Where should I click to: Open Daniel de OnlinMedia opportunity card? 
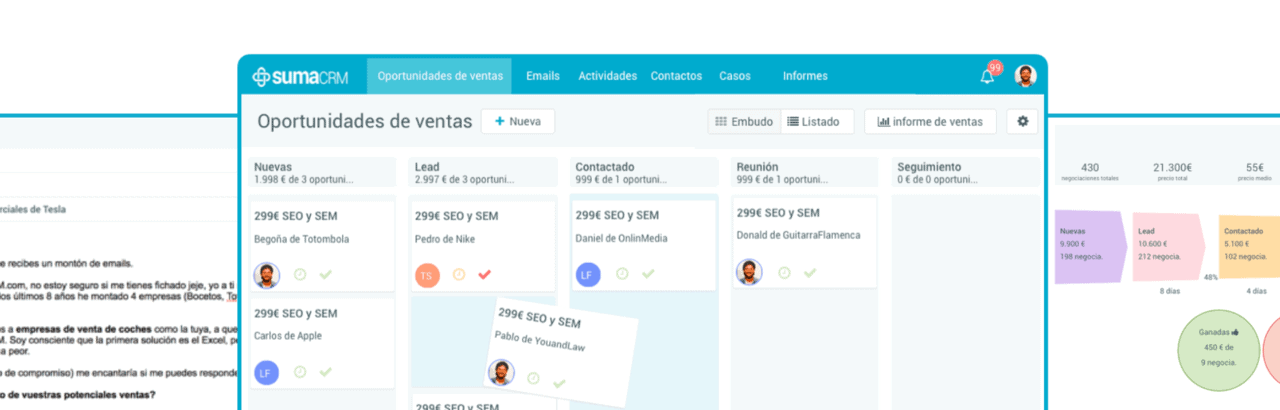coord(644,244)
